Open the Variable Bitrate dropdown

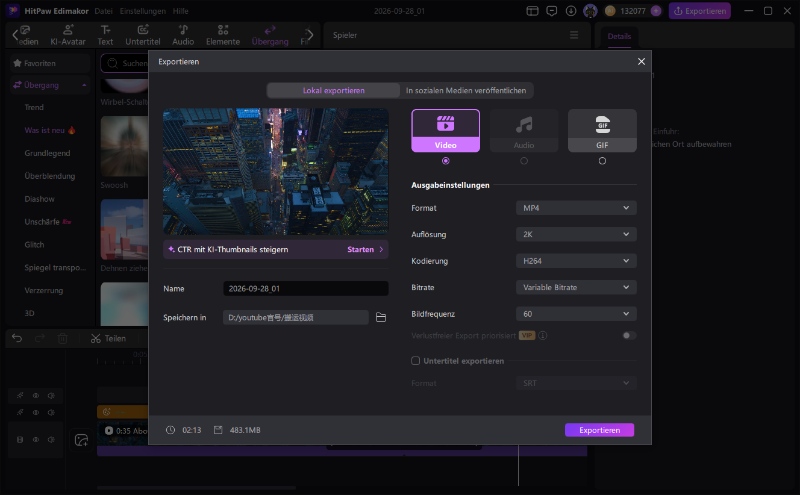[576, 287]
